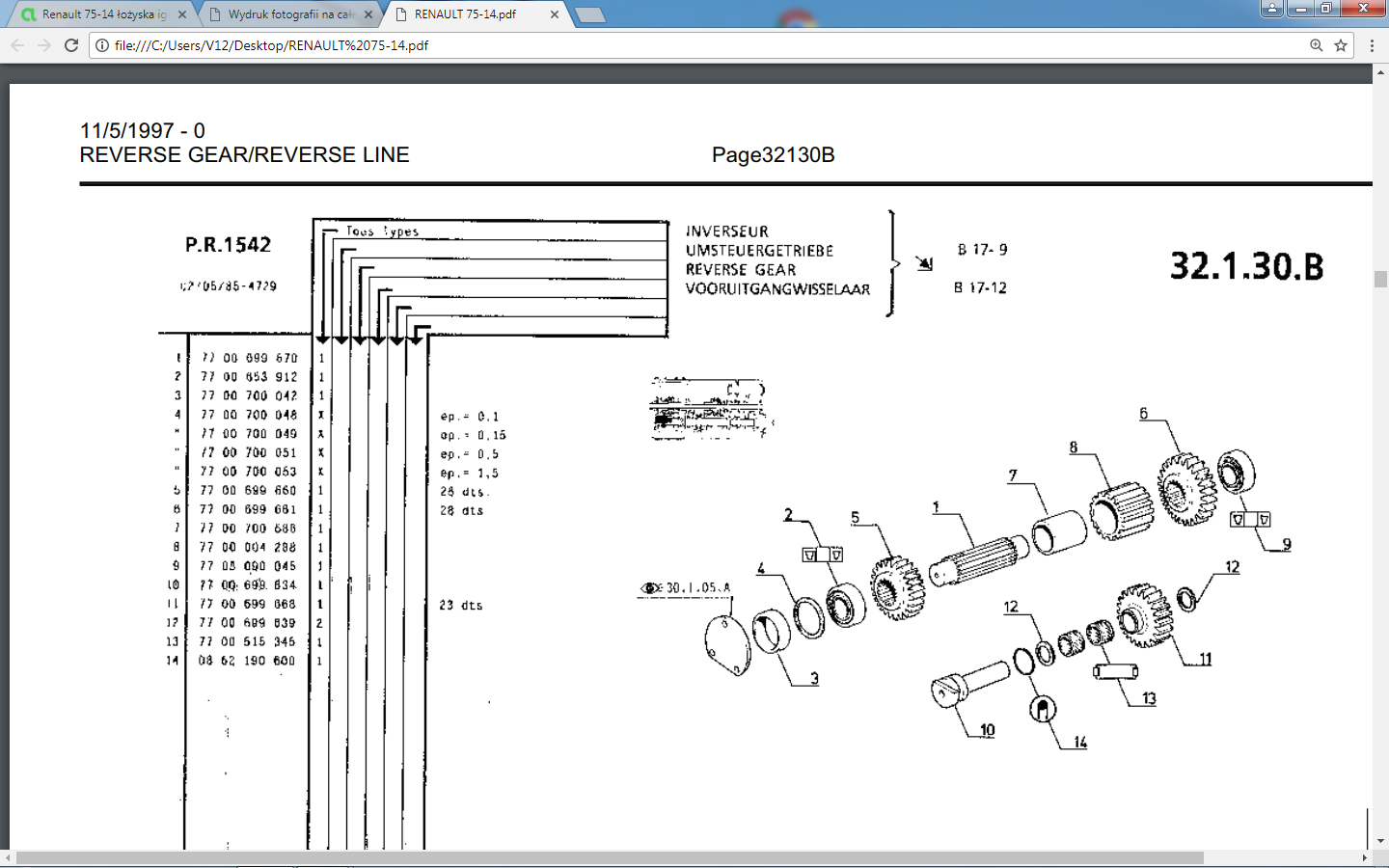1389x868 pixels.
Task: Open a new browser tab
Action: [x=589, y=14]
